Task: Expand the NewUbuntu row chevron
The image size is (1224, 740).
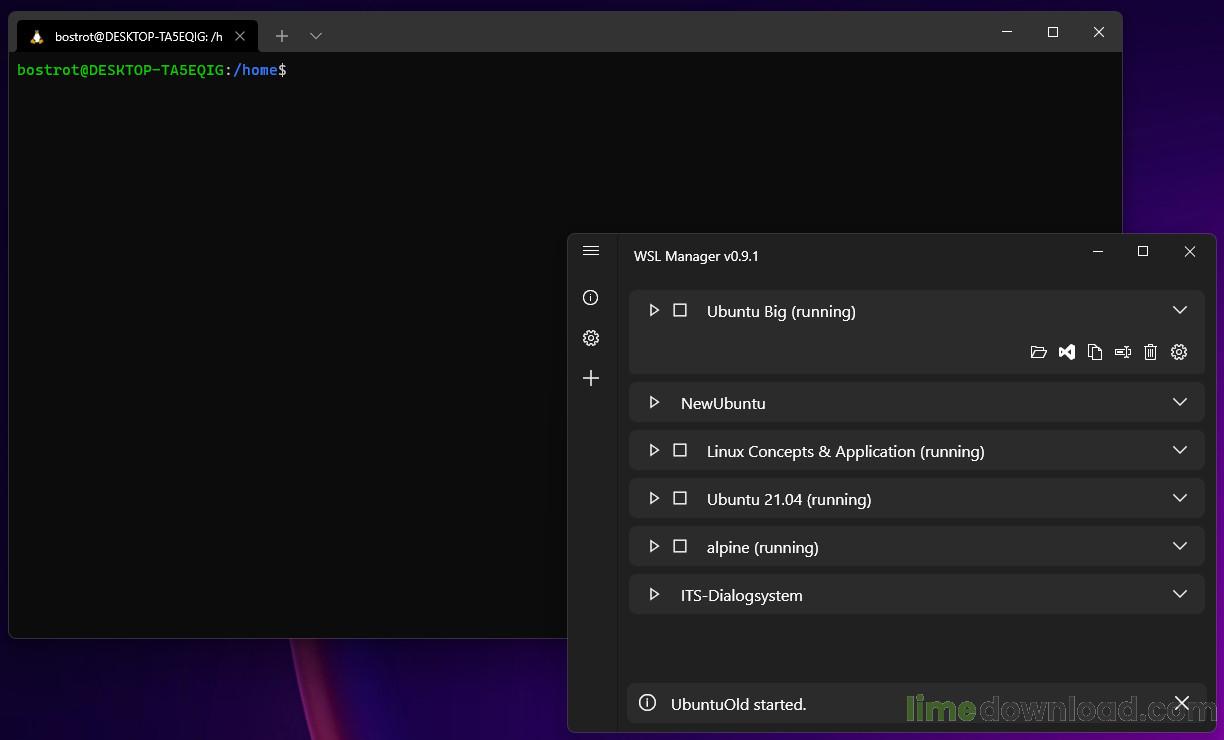Action: [1180, 403]
